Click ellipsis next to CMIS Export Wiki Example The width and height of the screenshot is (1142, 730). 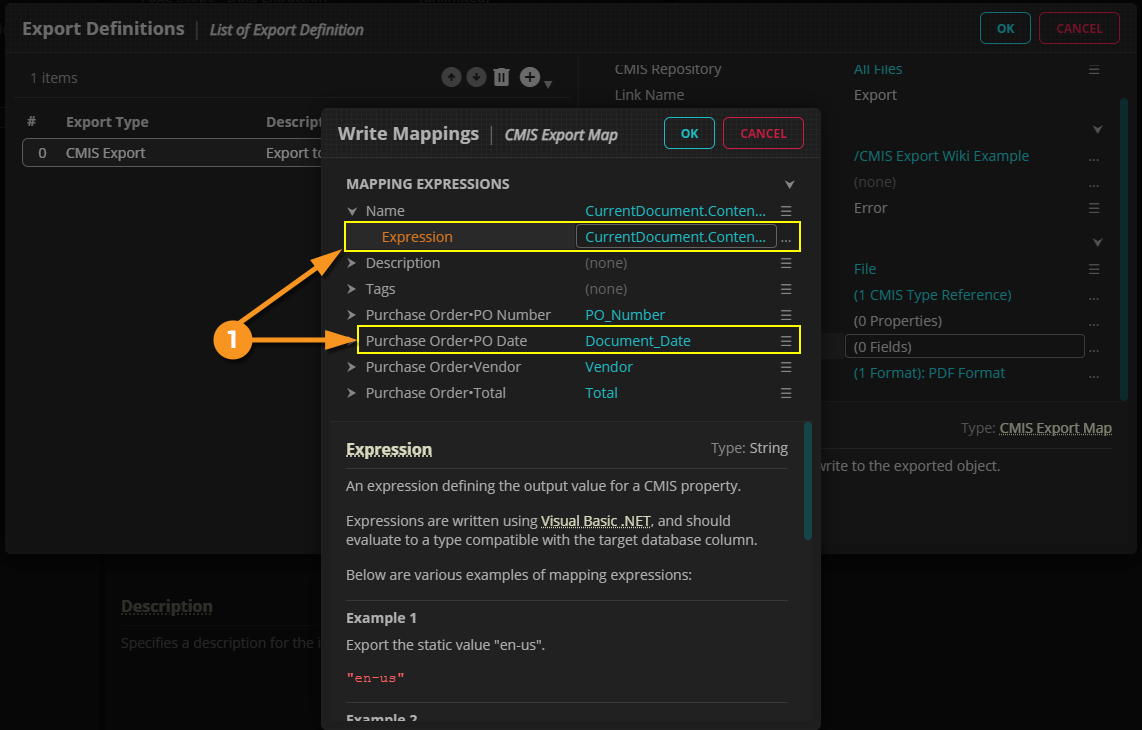1094,157
